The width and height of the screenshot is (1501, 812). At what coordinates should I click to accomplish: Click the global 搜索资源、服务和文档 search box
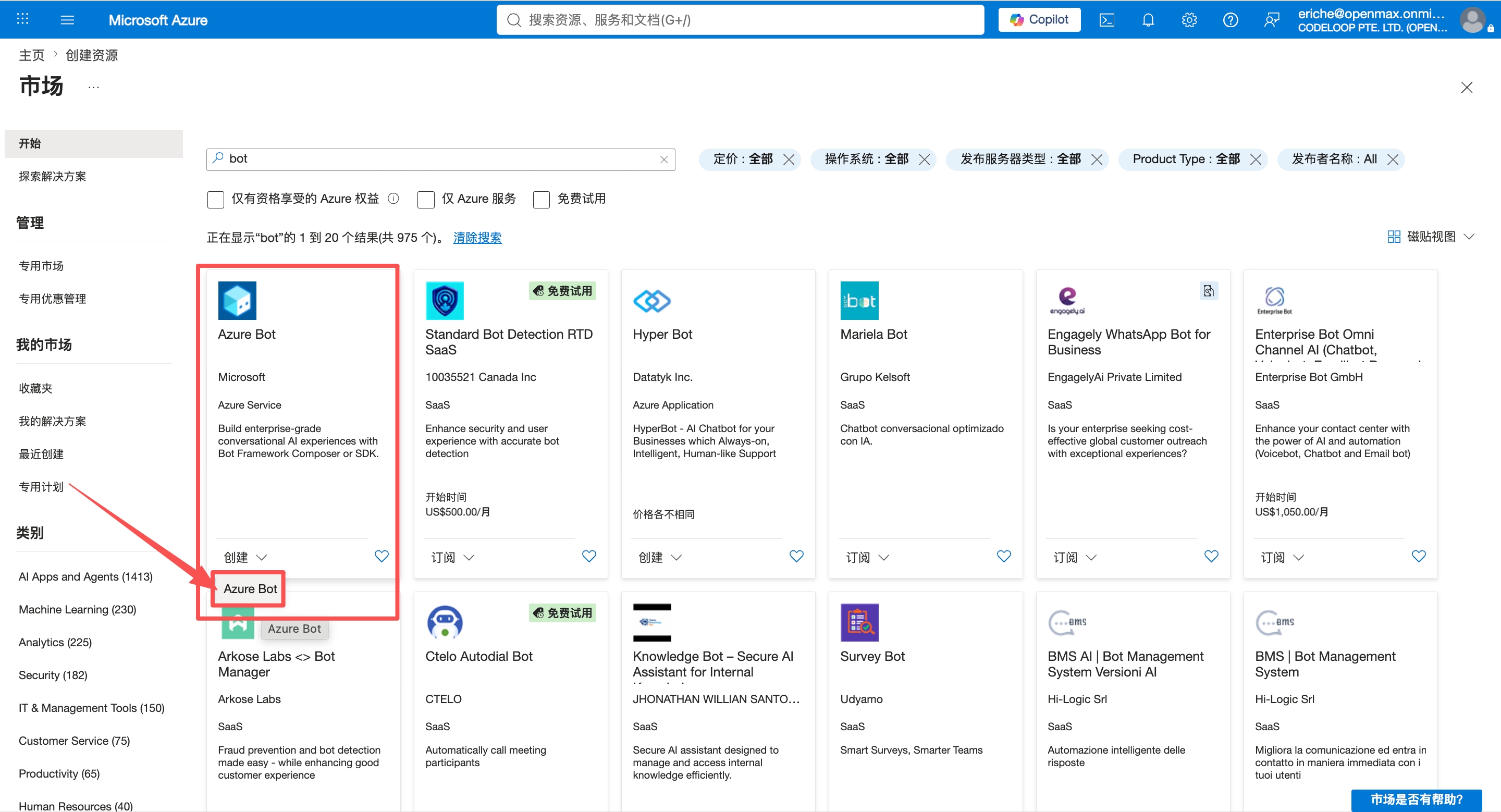point(740,20)
